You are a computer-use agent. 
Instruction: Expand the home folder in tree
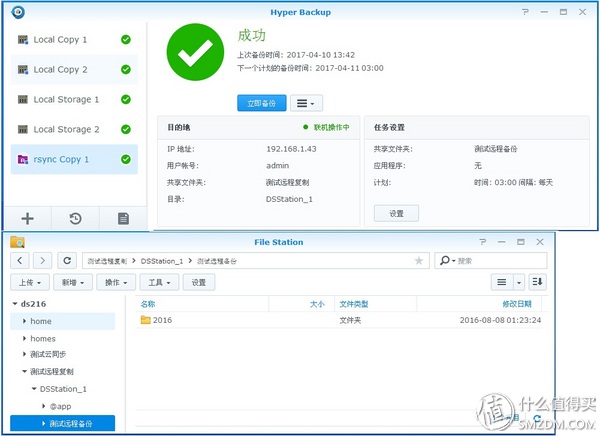(x=24, y=321)
